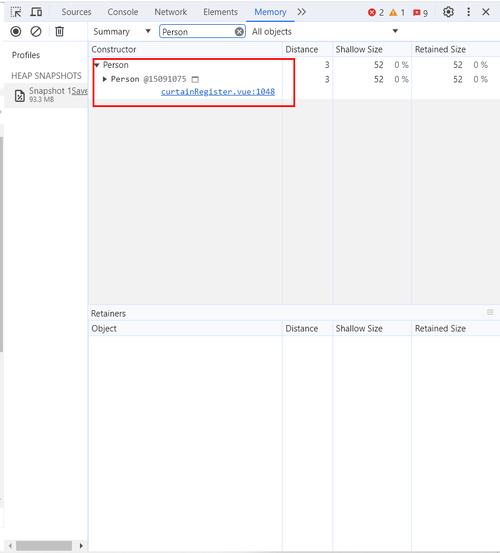Viewport: 500px width, 553px height.
Task: Click the record heap snapshot button
Action: (x=16, y=32)
